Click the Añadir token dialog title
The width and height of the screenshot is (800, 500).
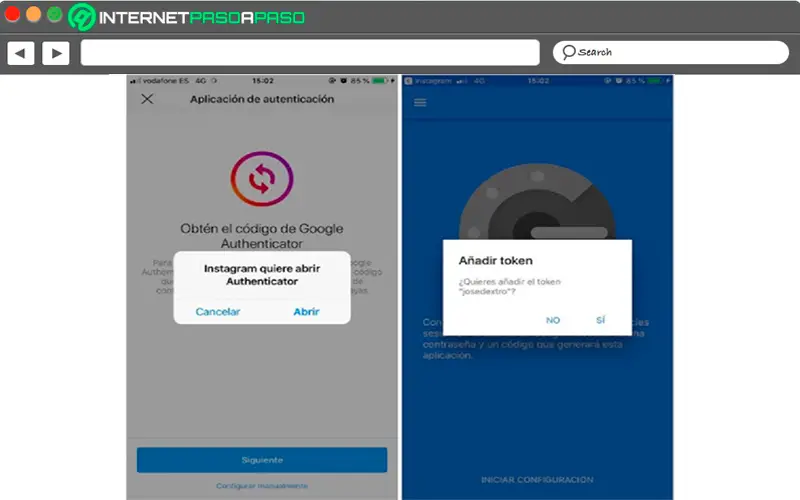(x=495, y=261)
